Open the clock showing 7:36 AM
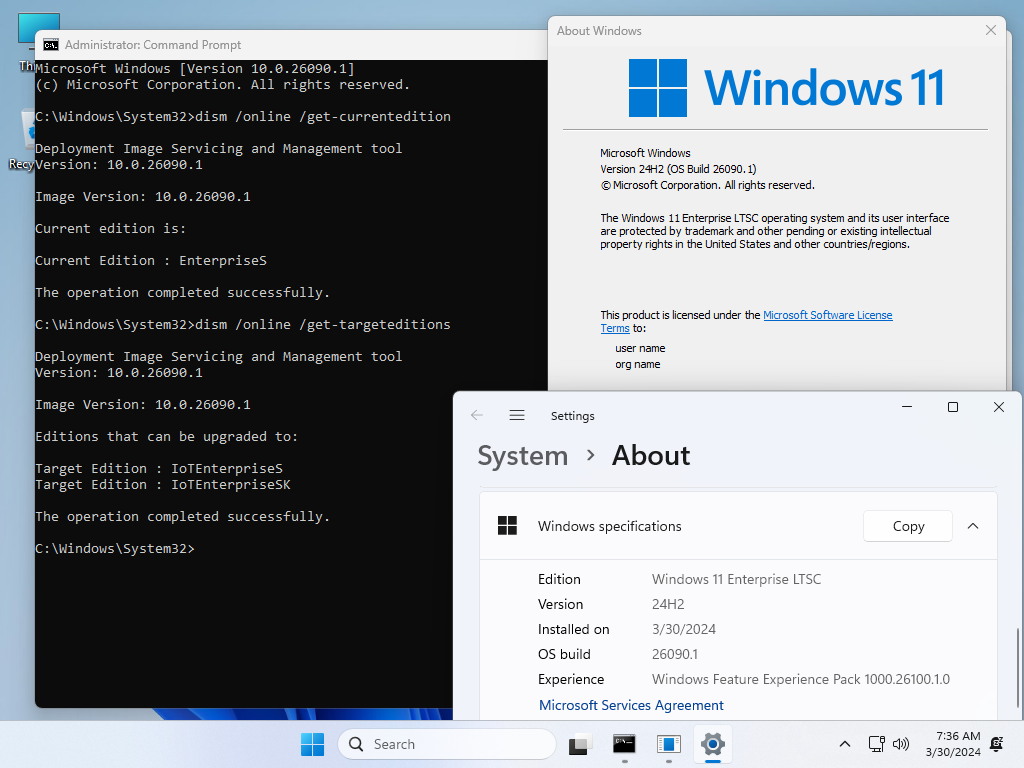Viewport: 1024px width, 768px height. [x=953, y=744]
